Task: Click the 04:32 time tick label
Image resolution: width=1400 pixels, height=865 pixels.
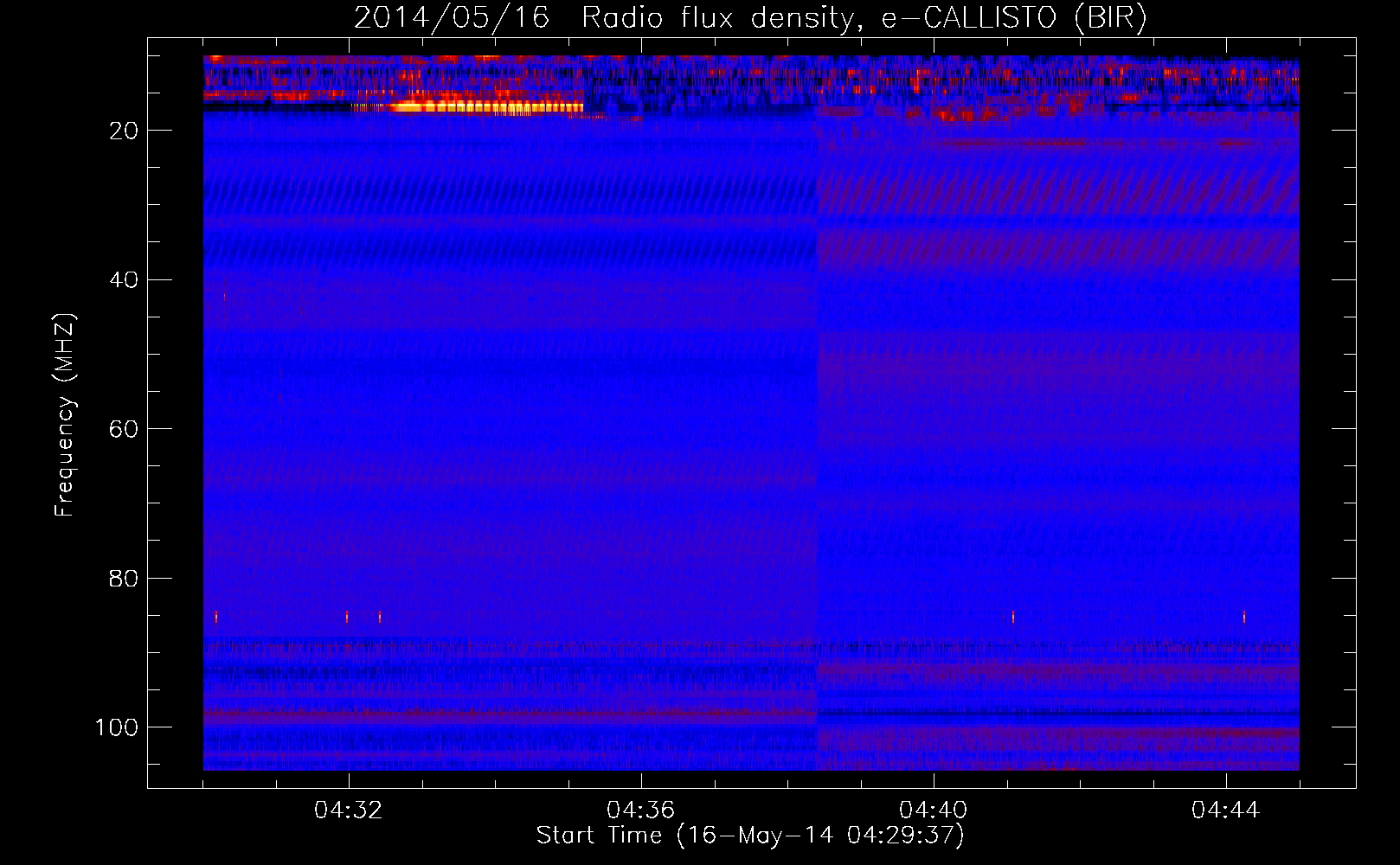Action: (x=349, y=810)
